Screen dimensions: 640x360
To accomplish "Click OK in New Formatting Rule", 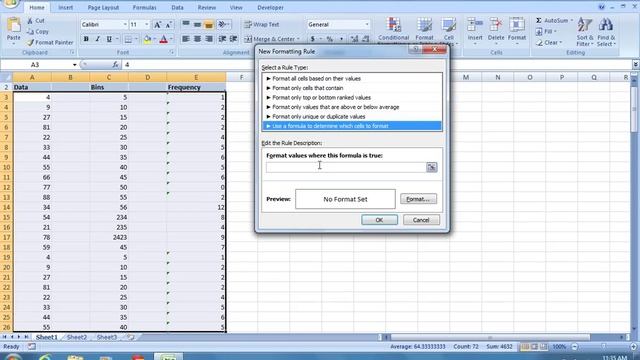I will pos(379,220).
